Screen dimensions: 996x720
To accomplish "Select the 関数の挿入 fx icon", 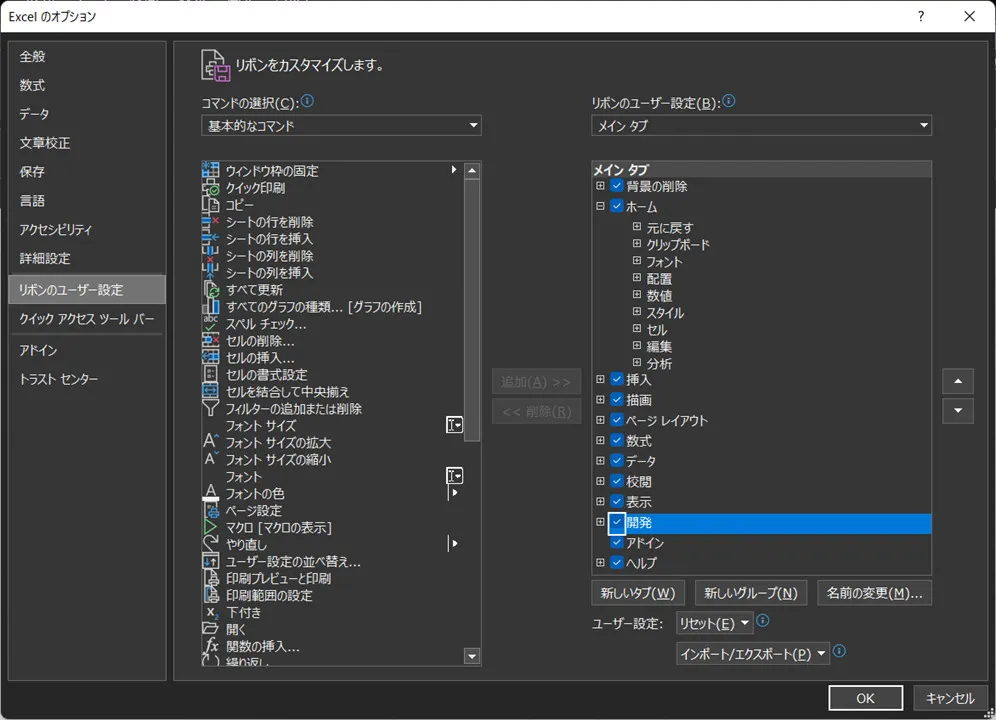I will 210,646.
